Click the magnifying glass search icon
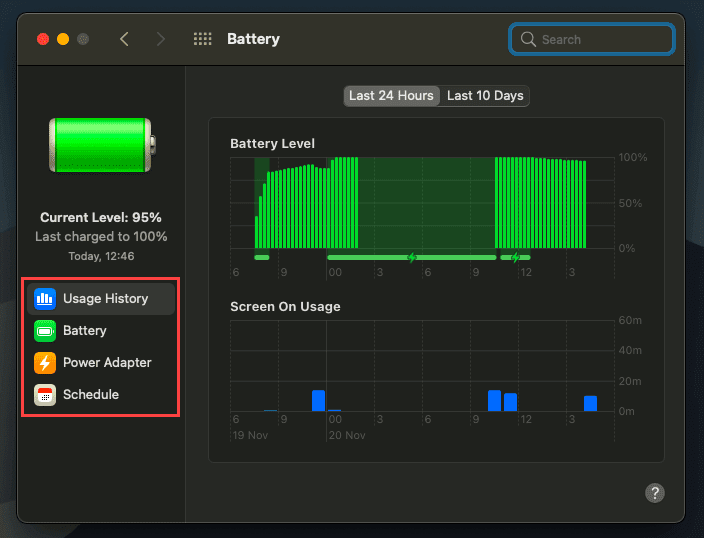704x538 pixels. coord(528,40)
